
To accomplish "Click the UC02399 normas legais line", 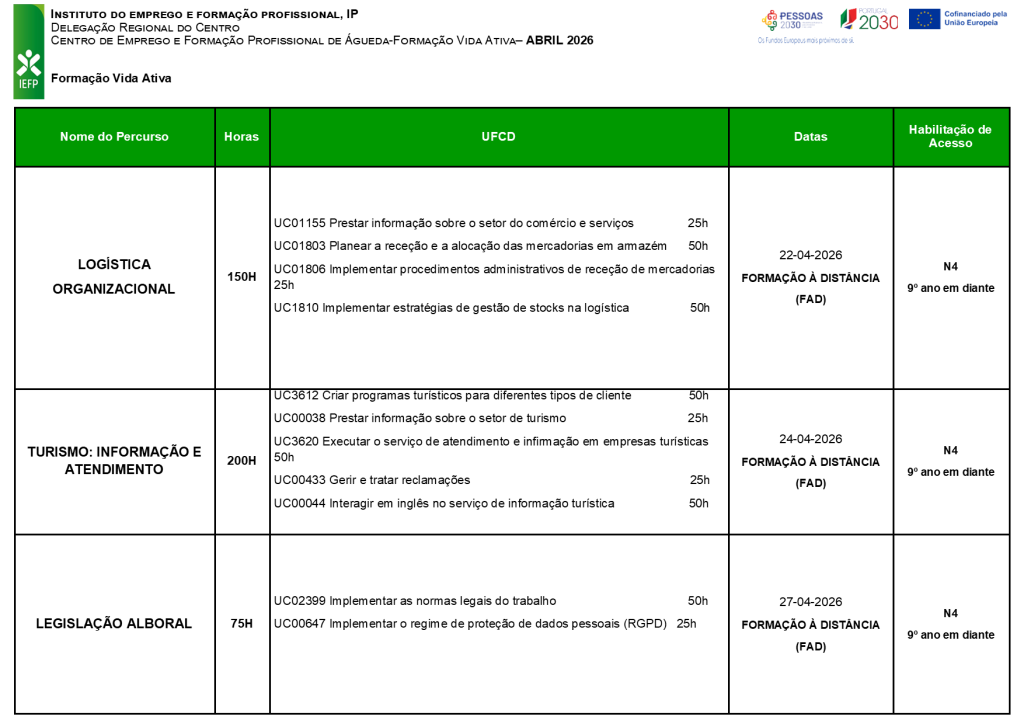I will point(491,601).
